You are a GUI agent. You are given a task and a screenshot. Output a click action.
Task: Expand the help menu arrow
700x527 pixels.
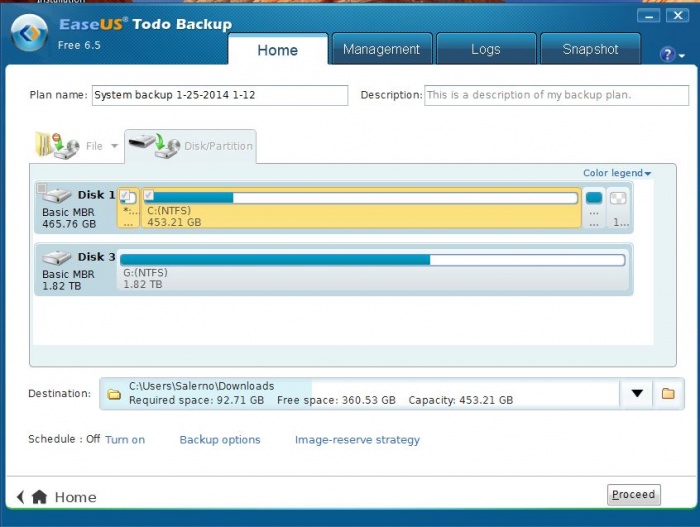pos(682,56)
